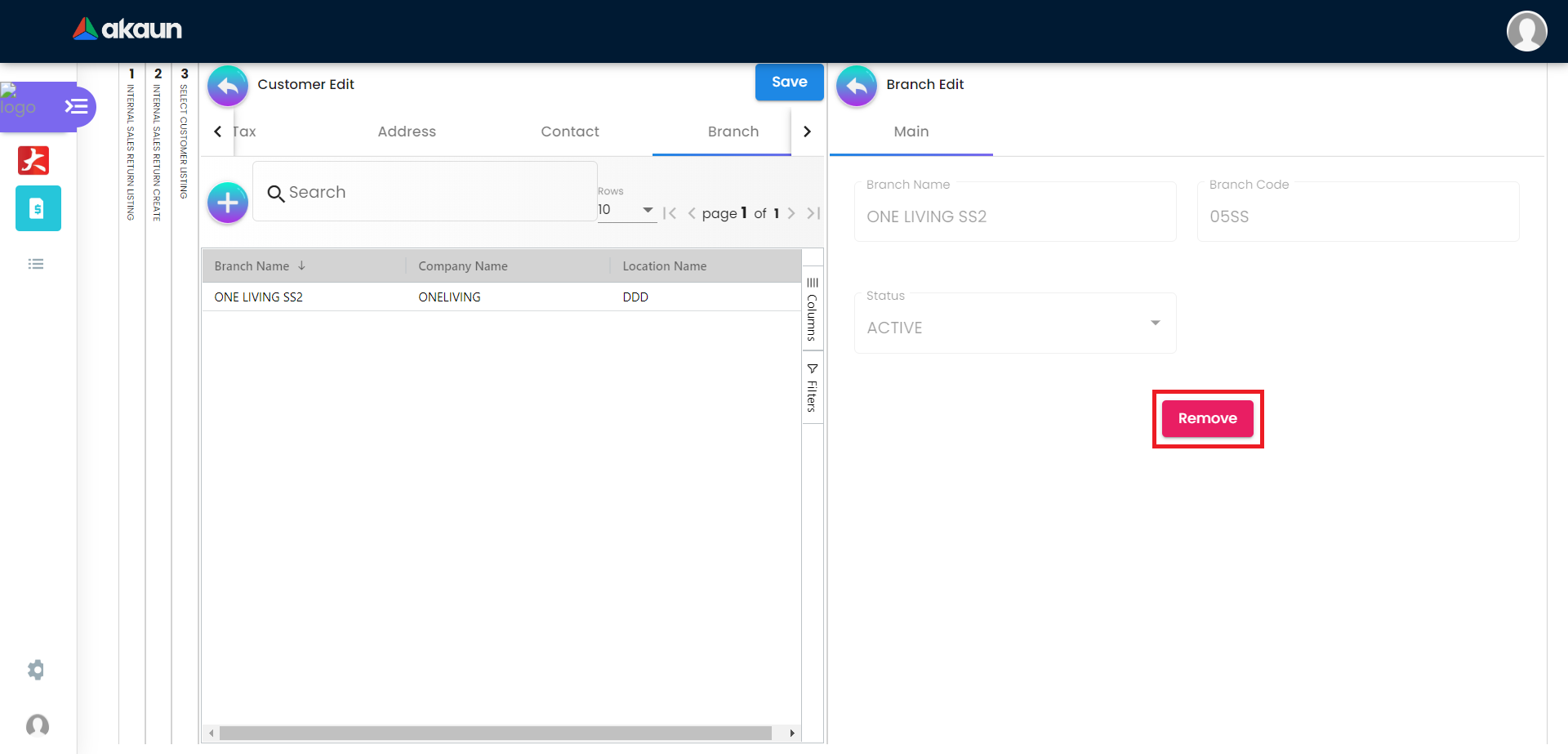Open the red running-figure applet icon
The height and width of the screenshot is (754, 1568).
(x=33, y=160)
